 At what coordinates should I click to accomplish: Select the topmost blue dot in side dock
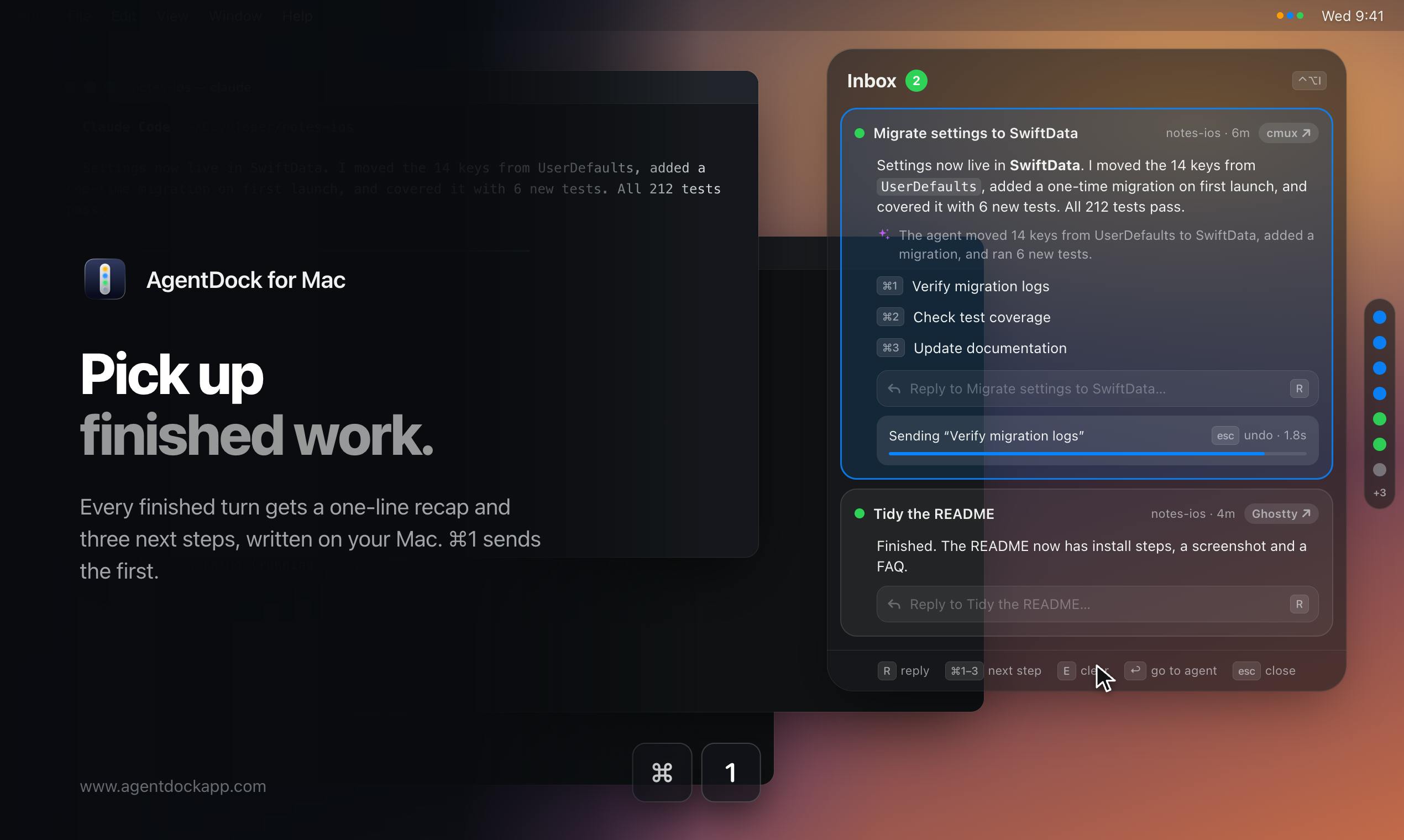tap(1379, 318)
